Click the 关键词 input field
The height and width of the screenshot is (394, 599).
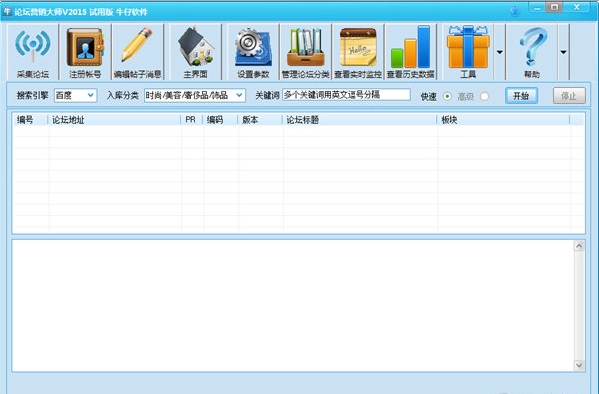click(346, 95)
